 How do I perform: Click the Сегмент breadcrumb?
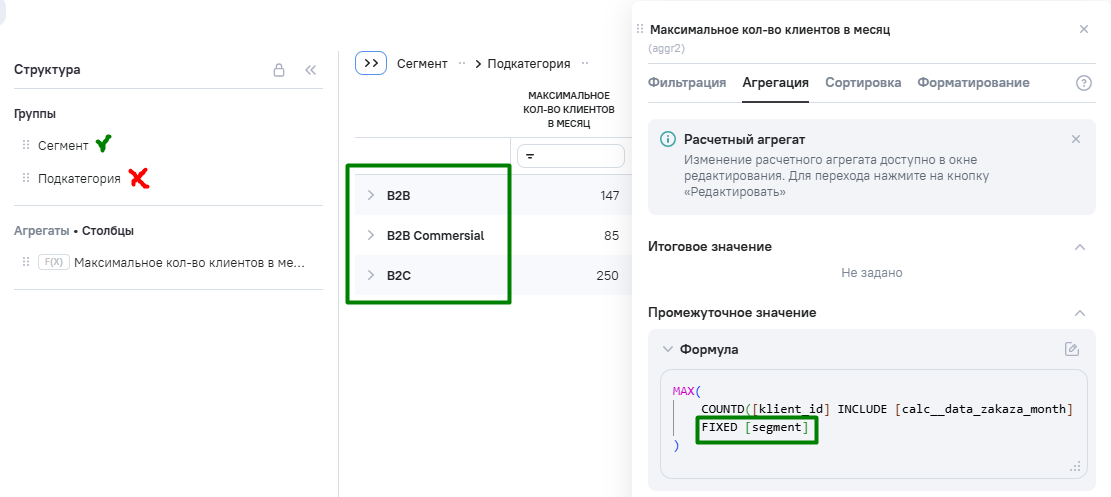[x=422, y=63]
